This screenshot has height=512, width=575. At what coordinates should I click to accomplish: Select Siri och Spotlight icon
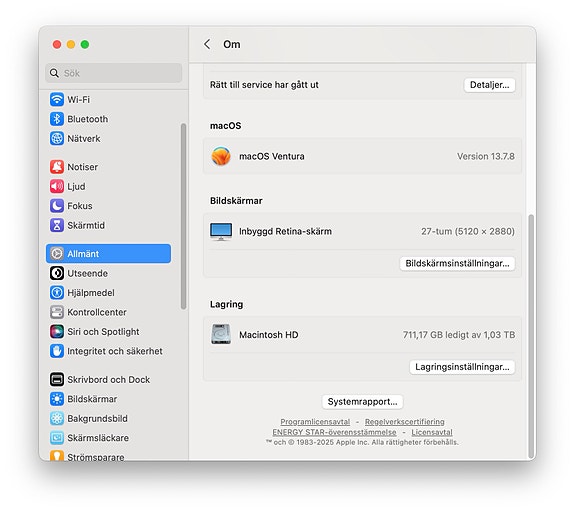tap(57, 332)
